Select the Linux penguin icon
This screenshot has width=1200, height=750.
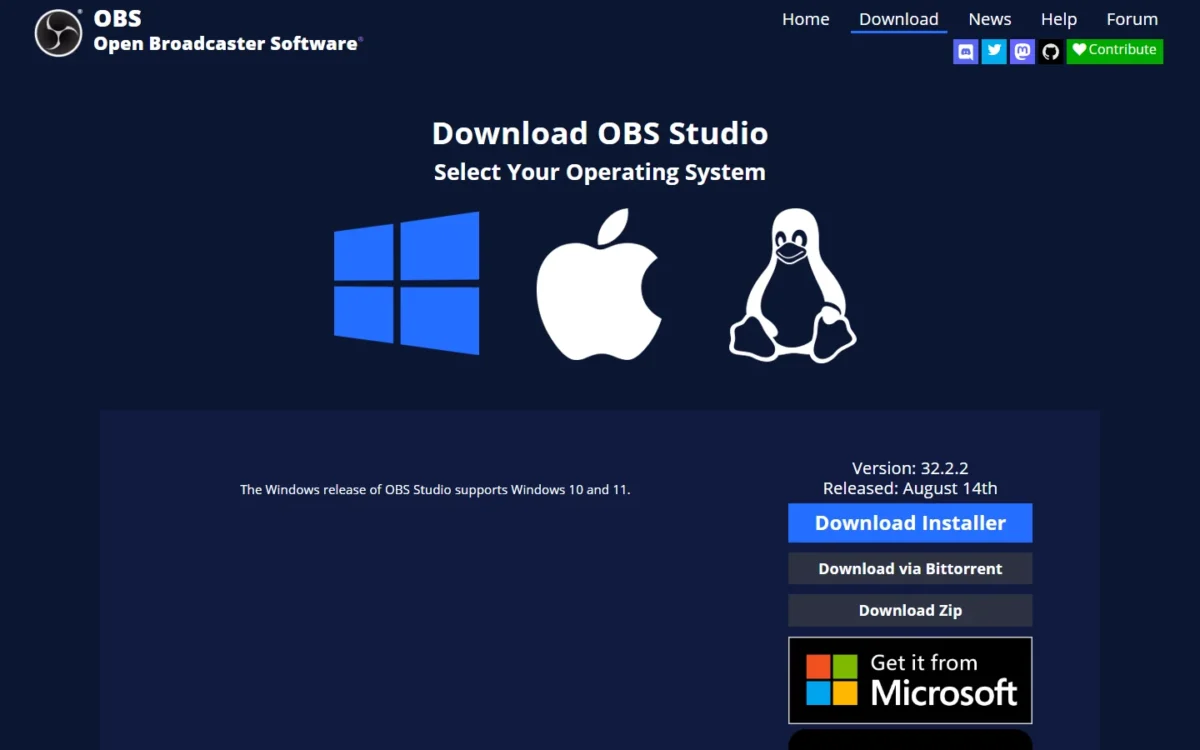[x=792, y=285]
